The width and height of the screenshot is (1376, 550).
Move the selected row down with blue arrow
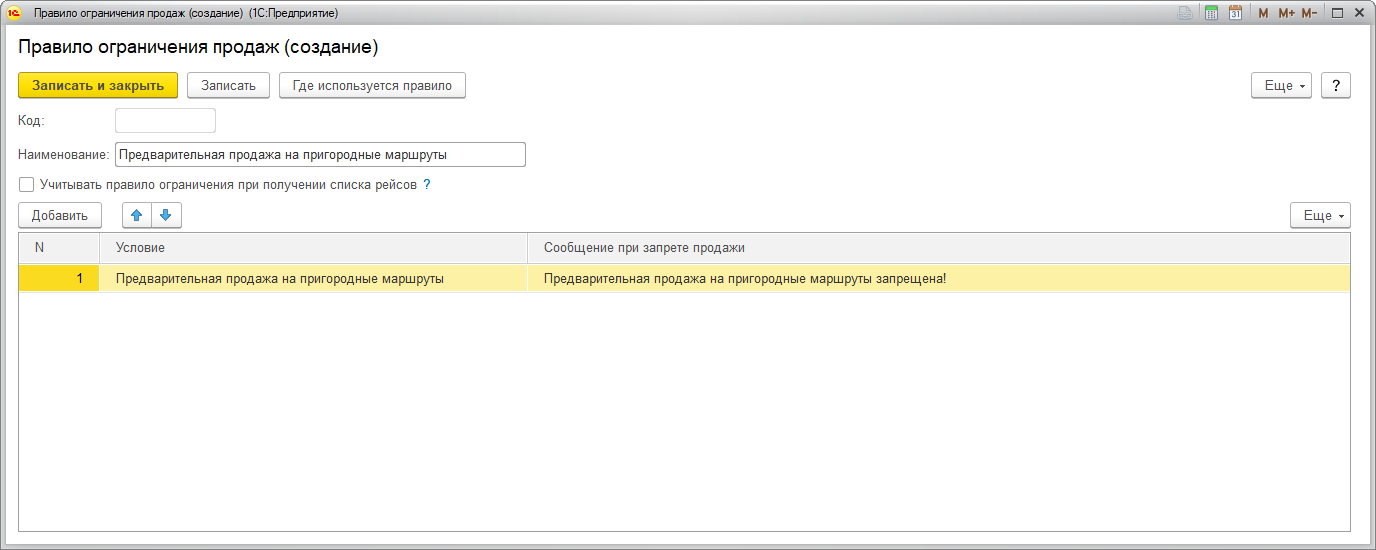[x=166, y=215]
